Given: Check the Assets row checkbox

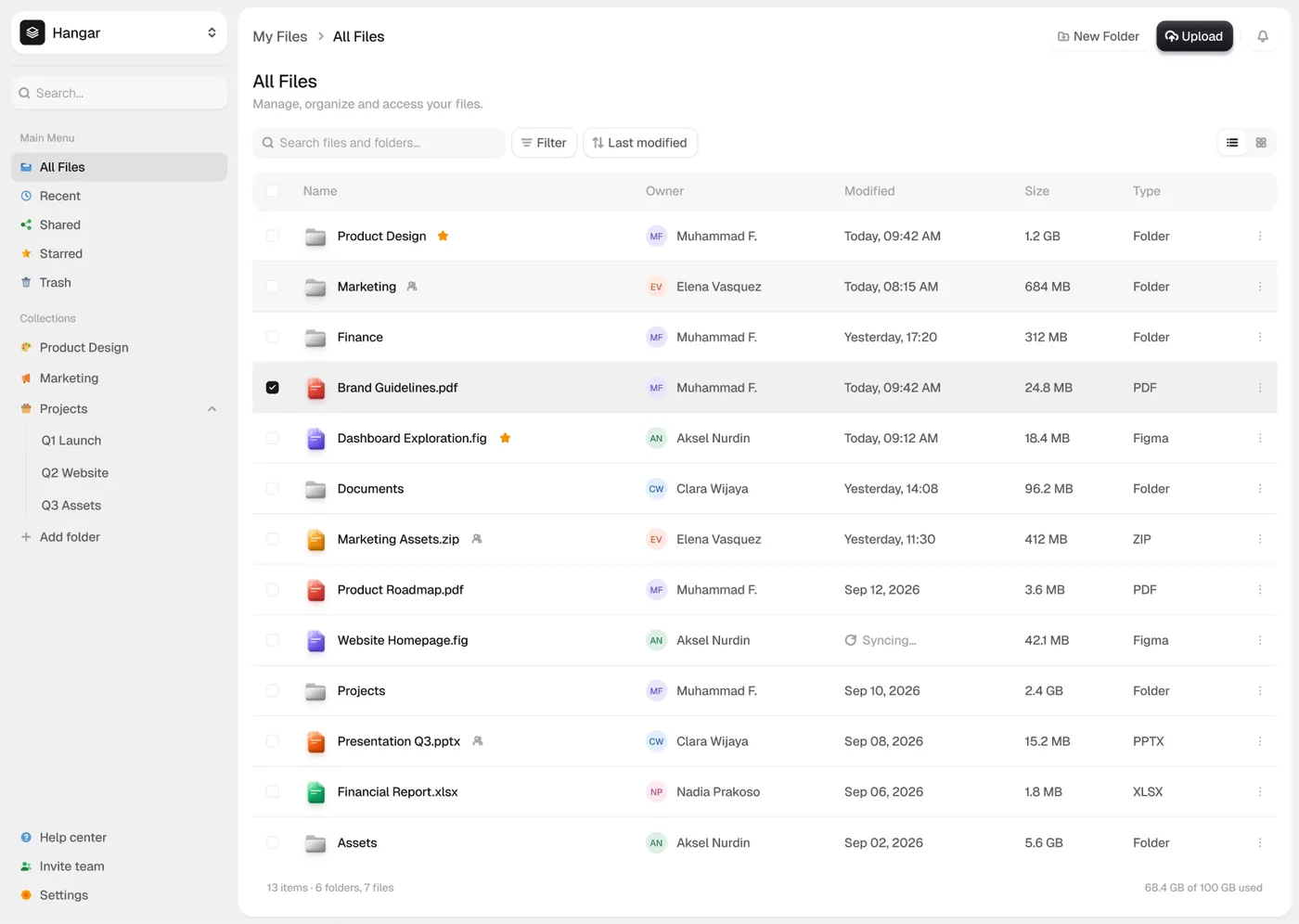Looking at the screenshot, I should [x=272, y=842].
